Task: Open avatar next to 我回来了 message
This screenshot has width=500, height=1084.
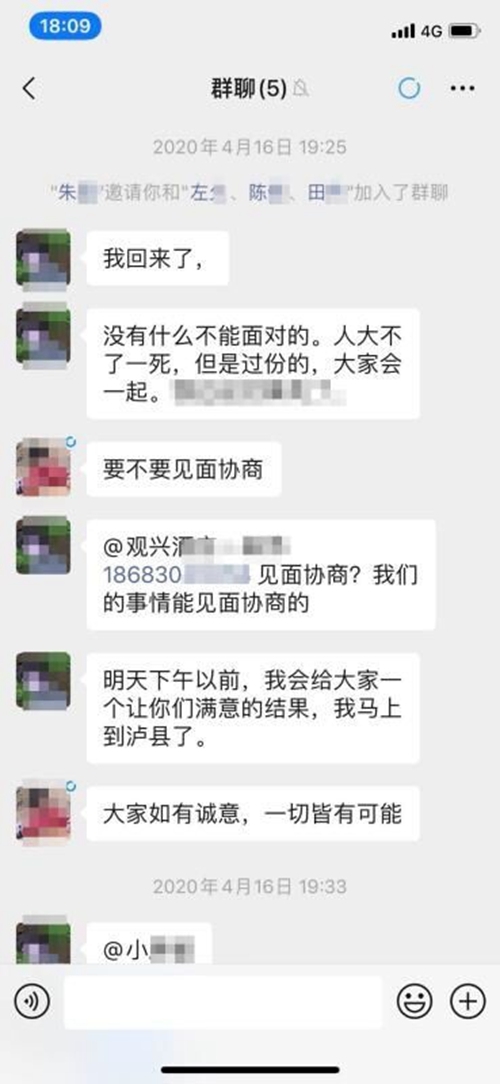Action: pos(44,256)
